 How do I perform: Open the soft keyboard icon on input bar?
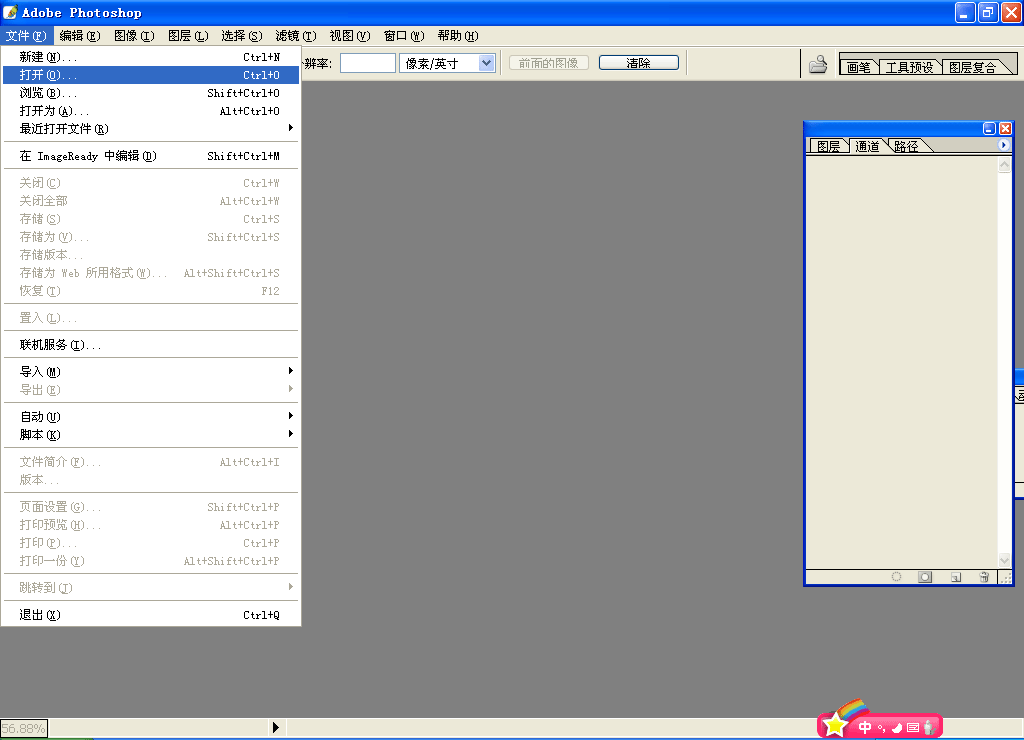point(913,728)
